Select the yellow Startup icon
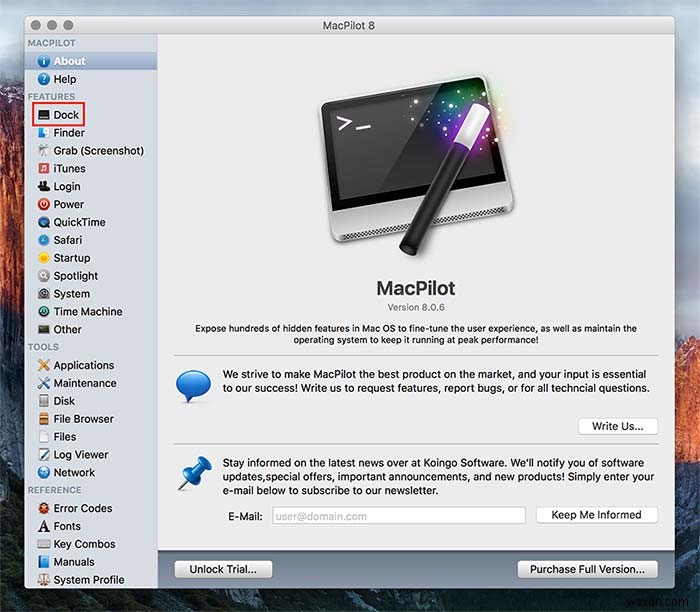 click(44, 258)
